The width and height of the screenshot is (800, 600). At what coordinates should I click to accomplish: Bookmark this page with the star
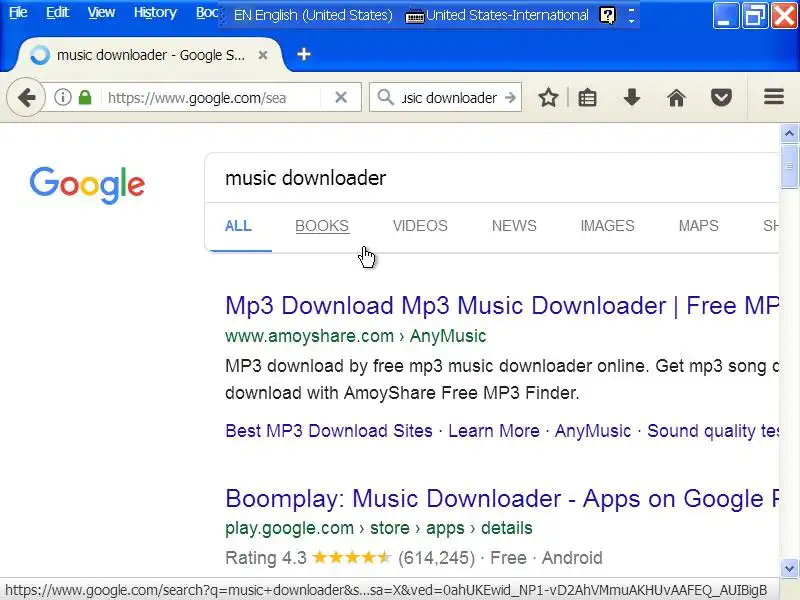click(548, 97)
